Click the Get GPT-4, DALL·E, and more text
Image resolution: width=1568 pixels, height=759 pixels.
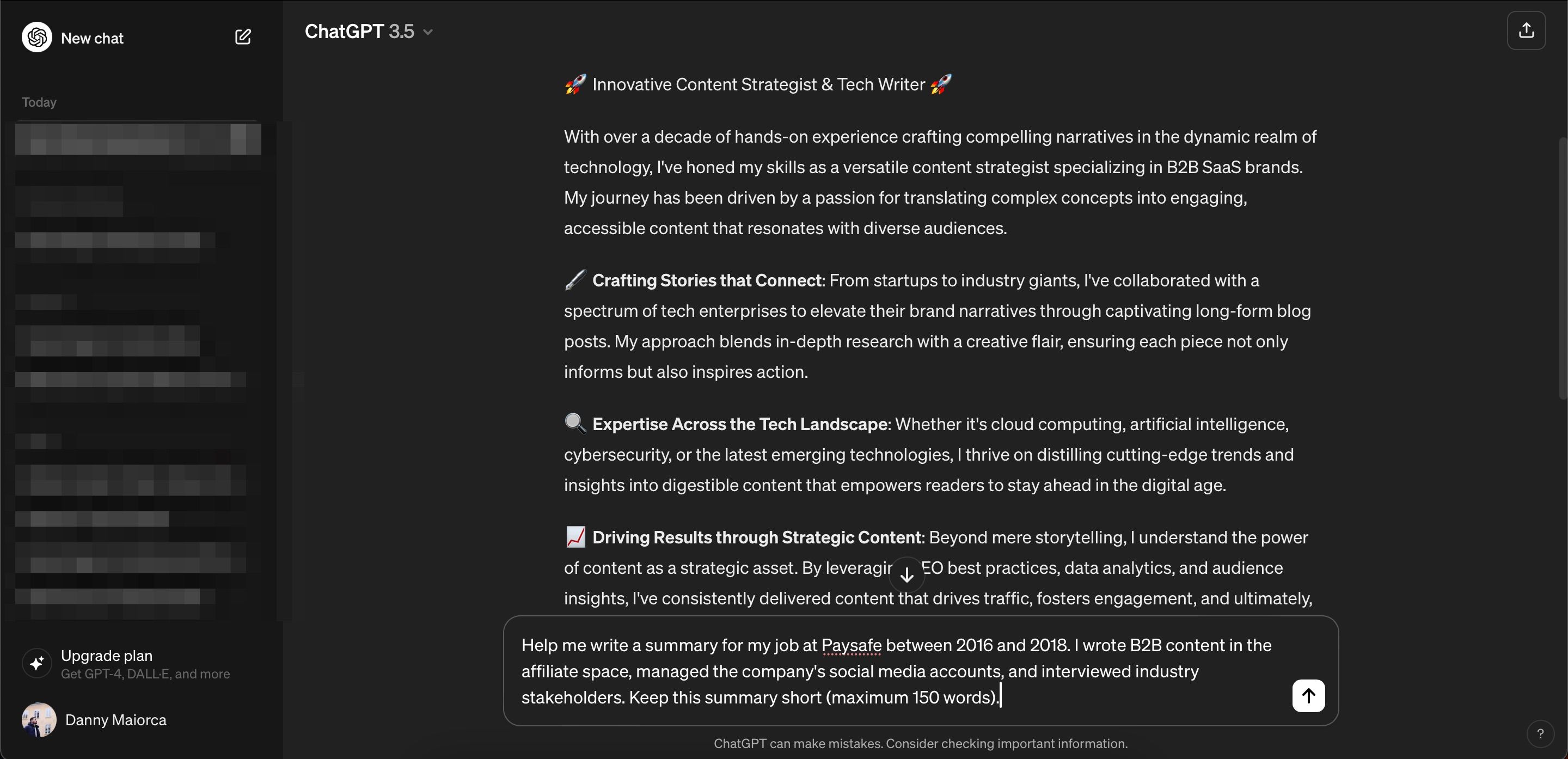coord(145,675)
